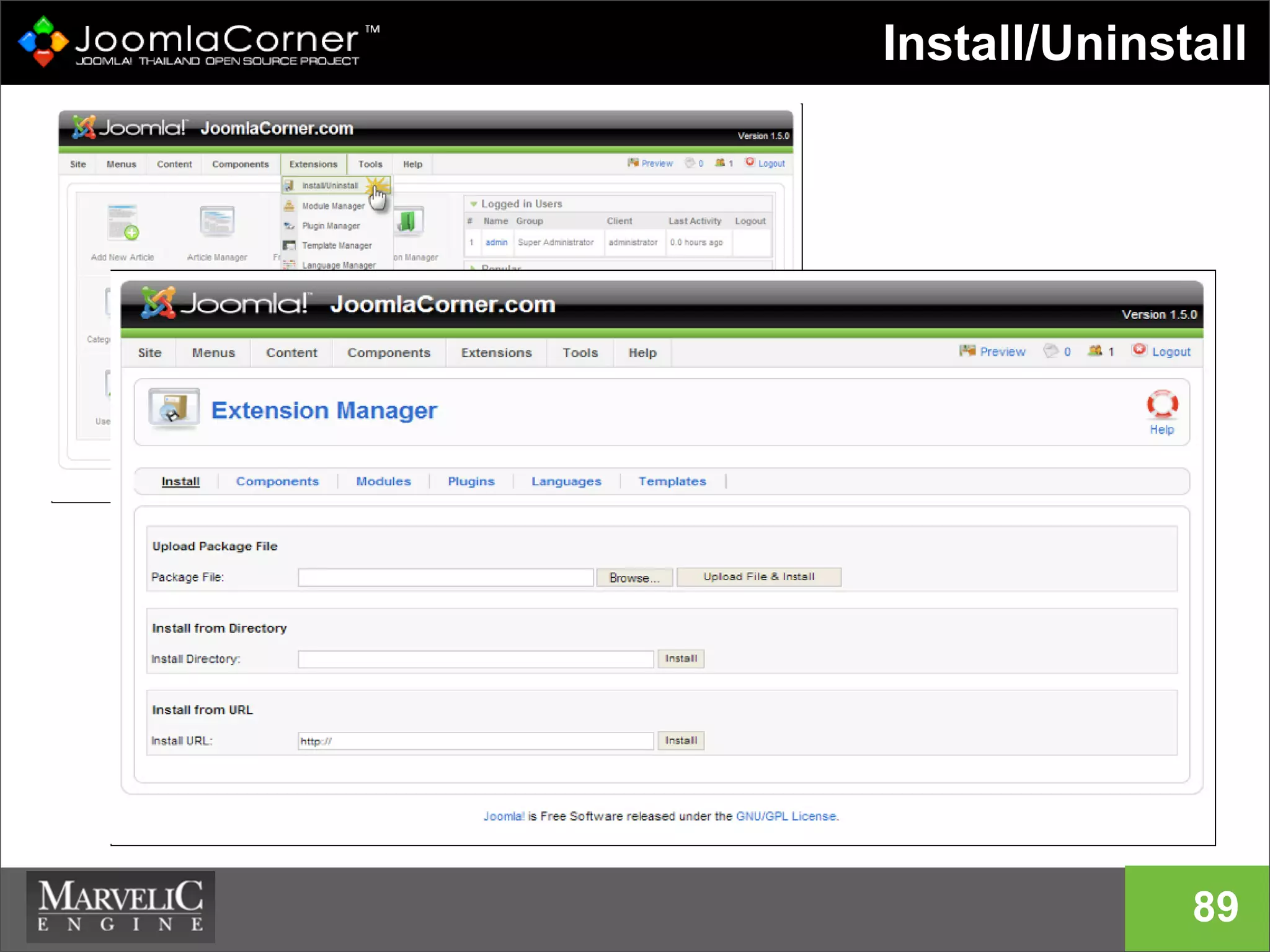Viewport: 1270px width, 952px height.
Task: Click Joomla! footer link
Action: (x=504, y=816)
